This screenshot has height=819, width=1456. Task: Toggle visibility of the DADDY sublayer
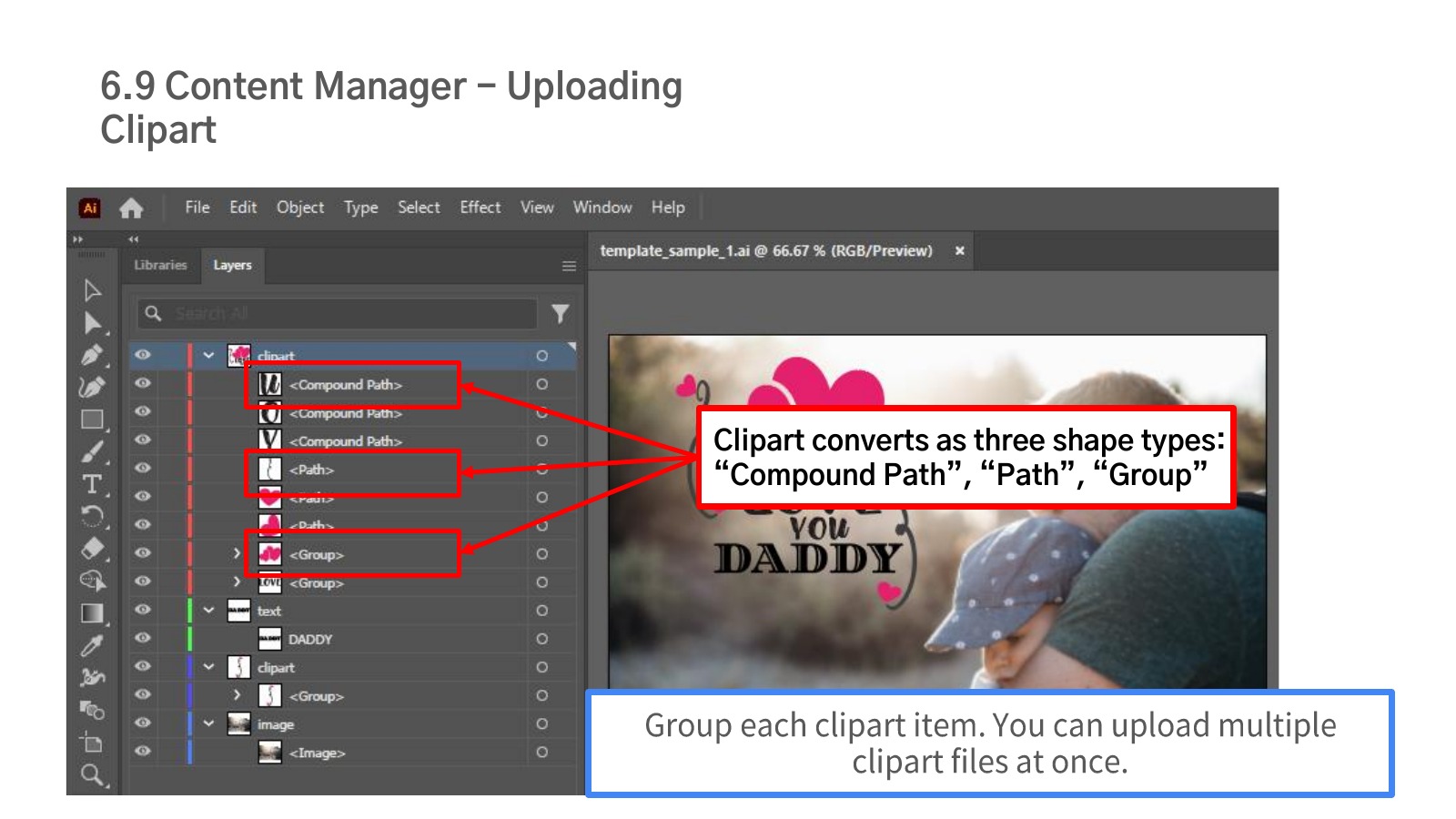[143, 638]
